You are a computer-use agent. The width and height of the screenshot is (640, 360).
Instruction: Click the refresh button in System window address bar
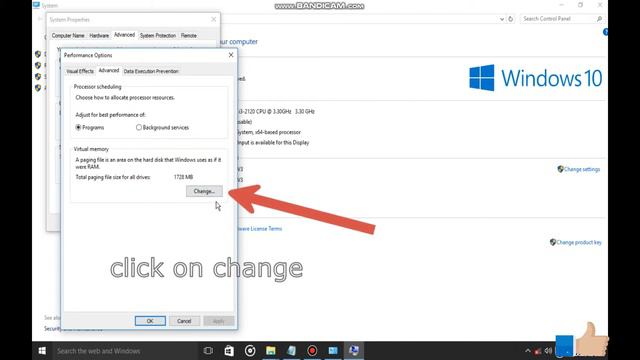510,19
